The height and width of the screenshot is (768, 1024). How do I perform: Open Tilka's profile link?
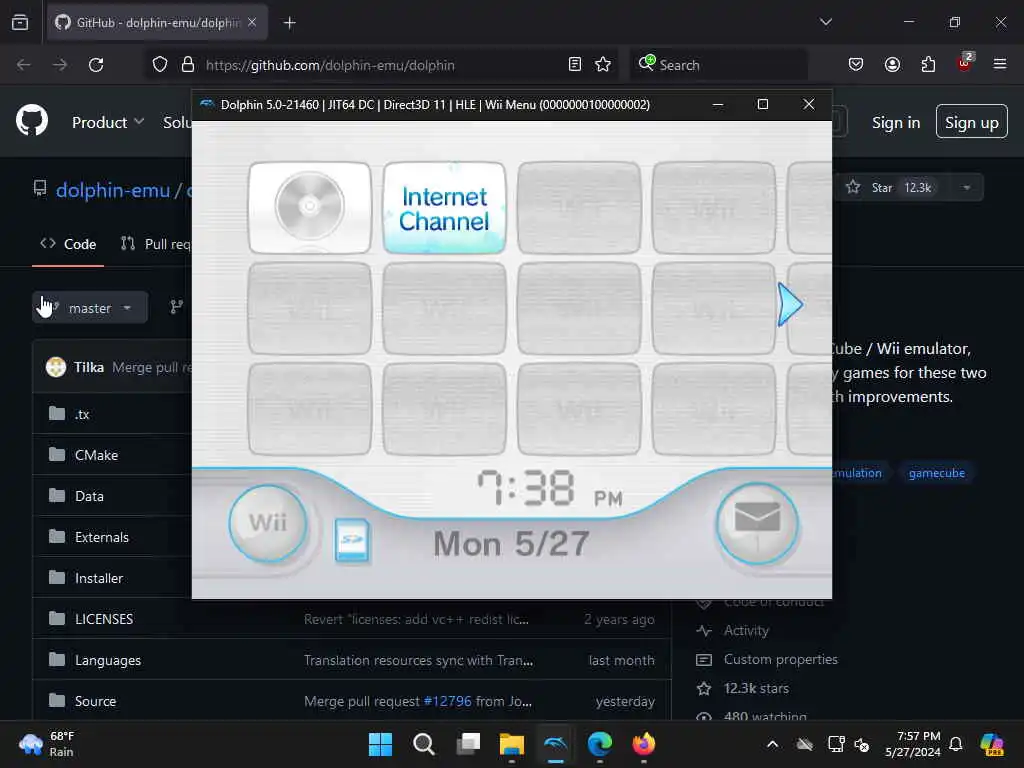pos(89,367)
